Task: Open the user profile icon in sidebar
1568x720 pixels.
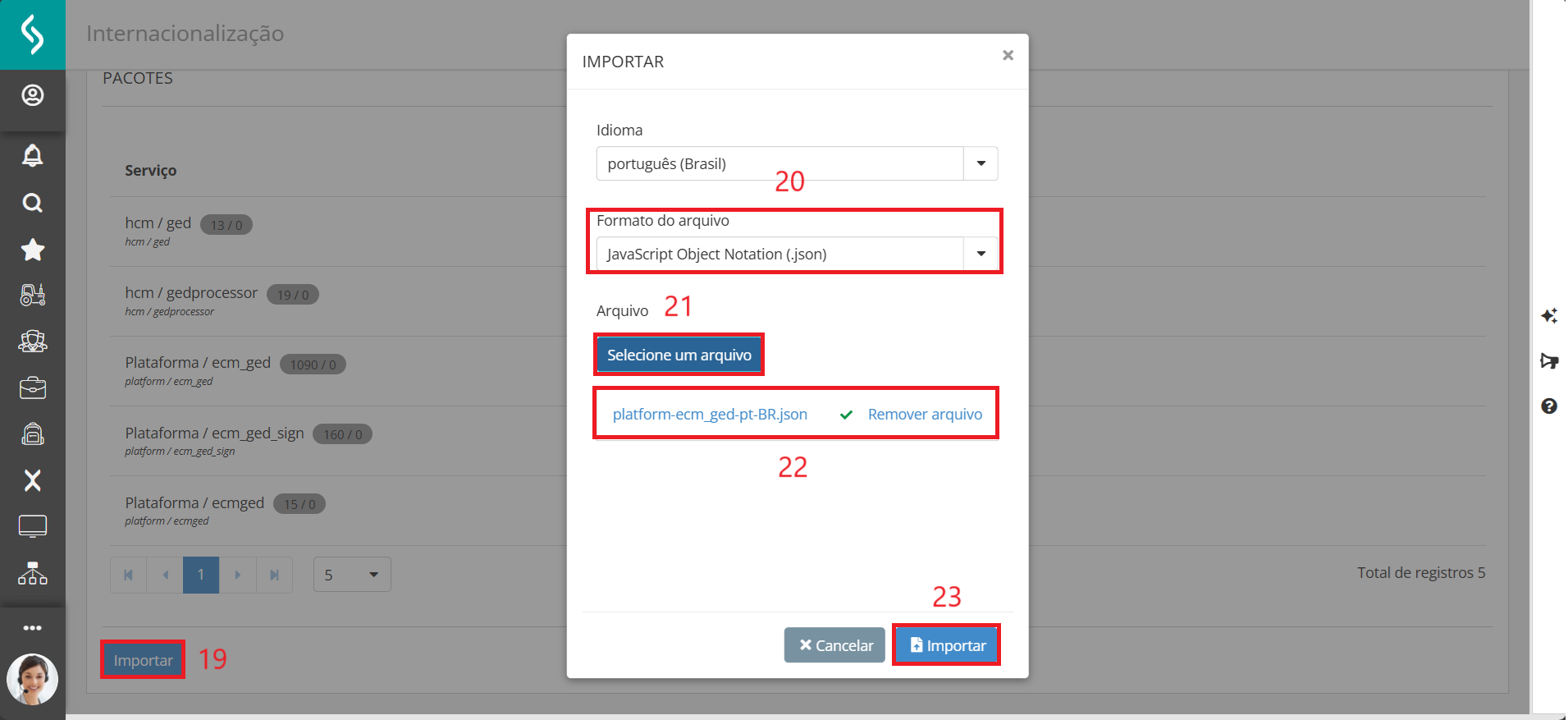Action: [x=32, y=96]
